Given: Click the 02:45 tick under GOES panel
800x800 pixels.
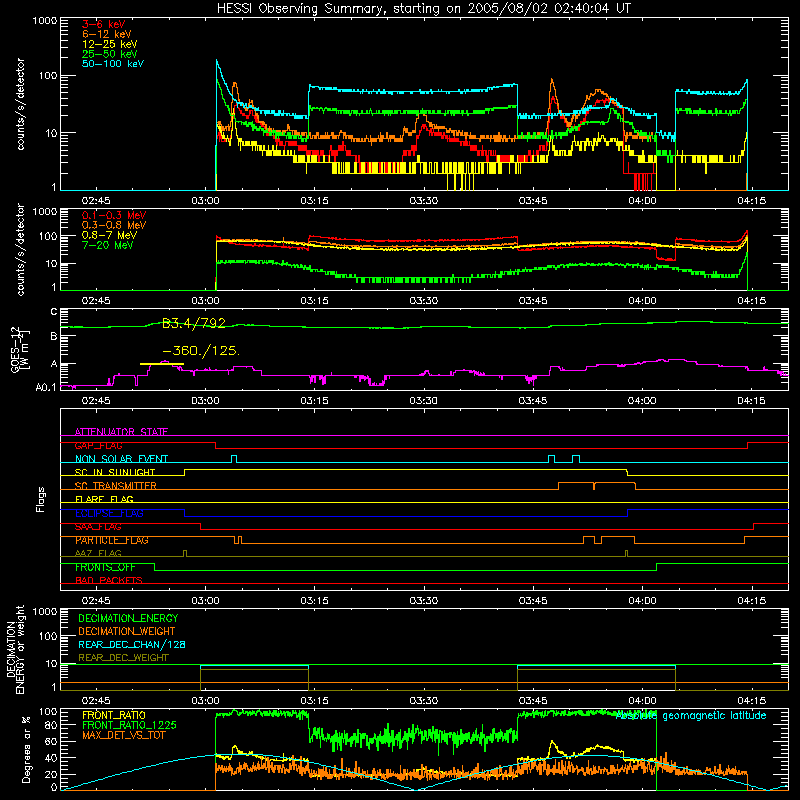Looking at the screenshot, I should click(x=96, y=401).
